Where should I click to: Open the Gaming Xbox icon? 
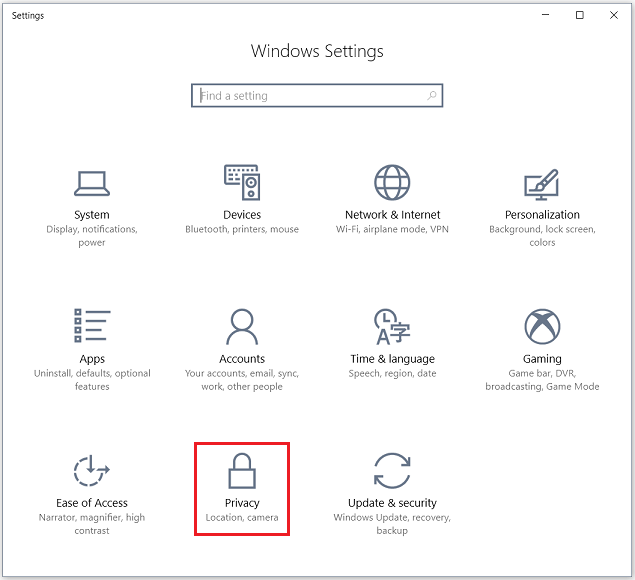pyautogui.click(x=542, y=326)
